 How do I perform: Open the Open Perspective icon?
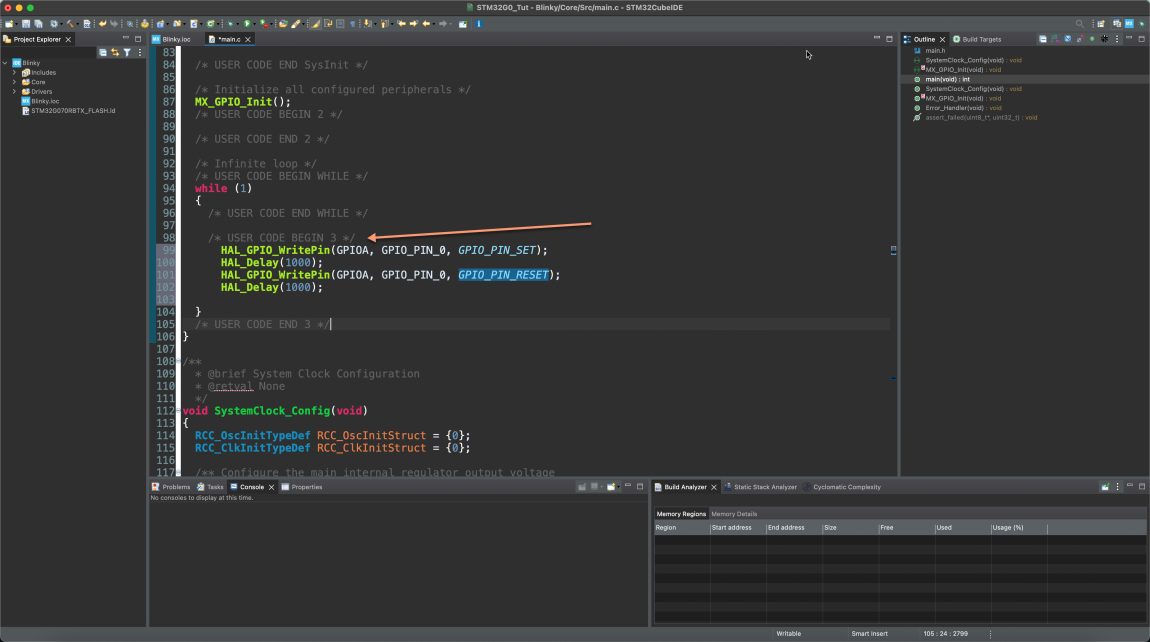pyautogui.click(x=1101, y=24)
